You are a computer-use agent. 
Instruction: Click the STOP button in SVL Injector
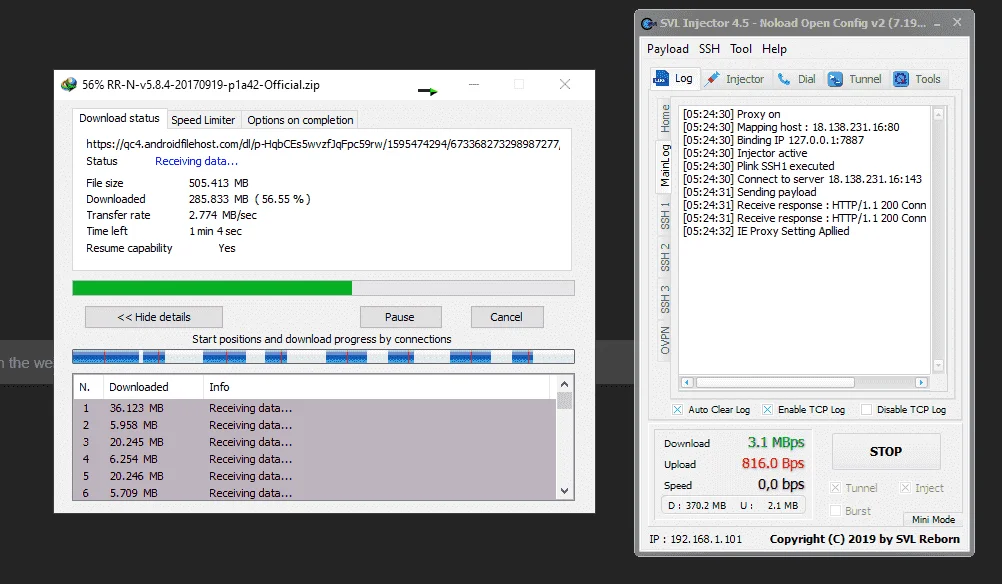886,451
